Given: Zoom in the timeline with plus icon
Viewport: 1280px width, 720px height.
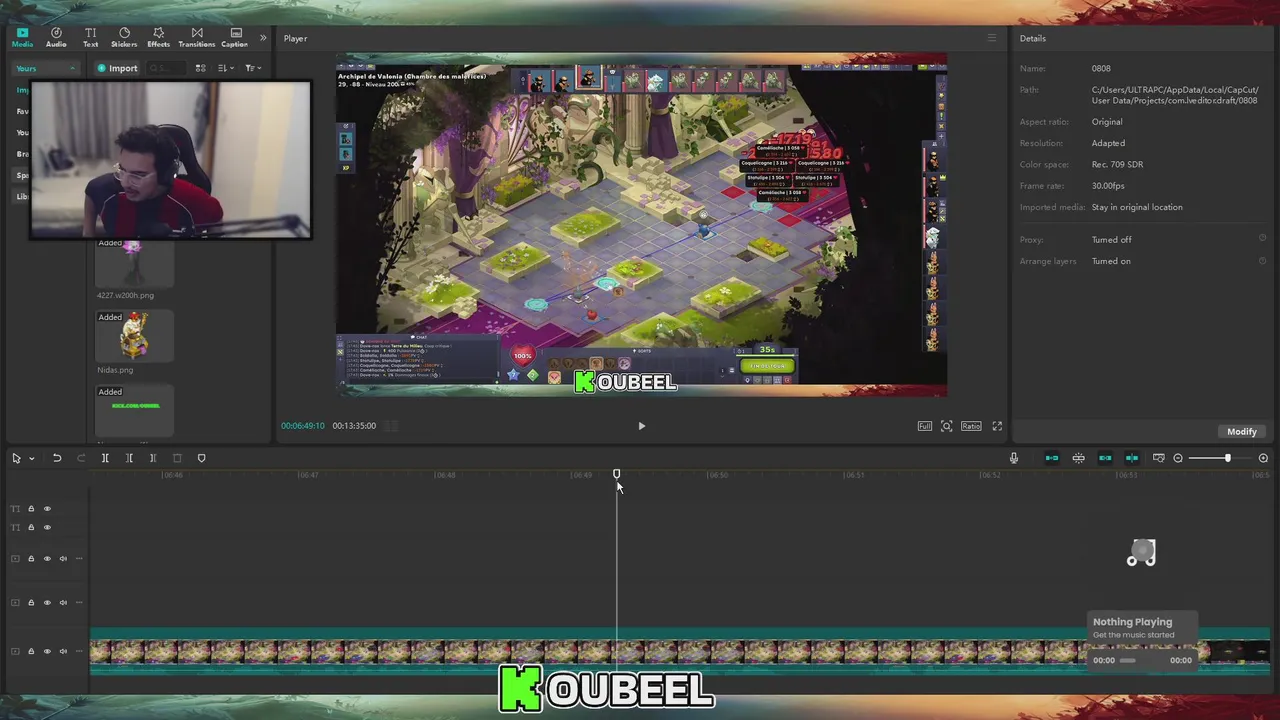Looking at the screenshot, I should [1263, 458].
